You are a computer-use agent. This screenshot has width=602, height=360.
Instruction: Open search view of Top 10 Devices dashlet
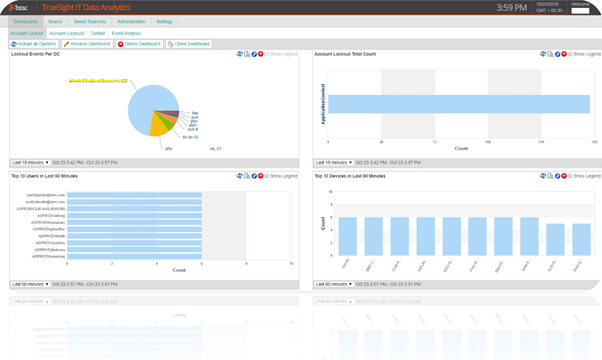point(550,176)
